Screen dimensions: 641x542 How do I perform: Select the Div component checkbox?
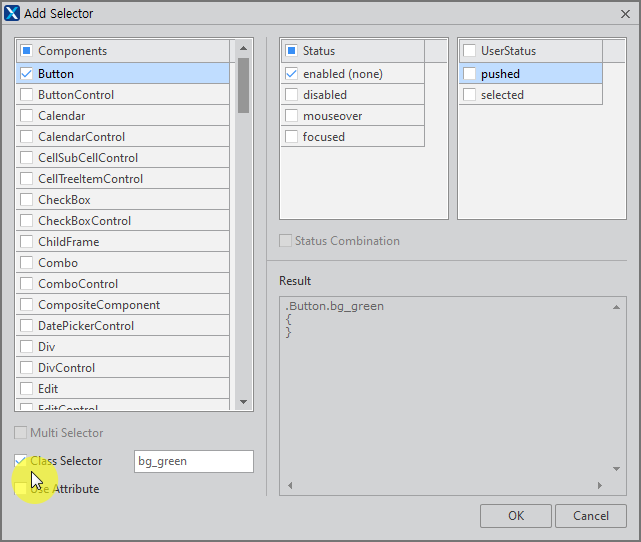pyautogui.click(x=26, y=347)
